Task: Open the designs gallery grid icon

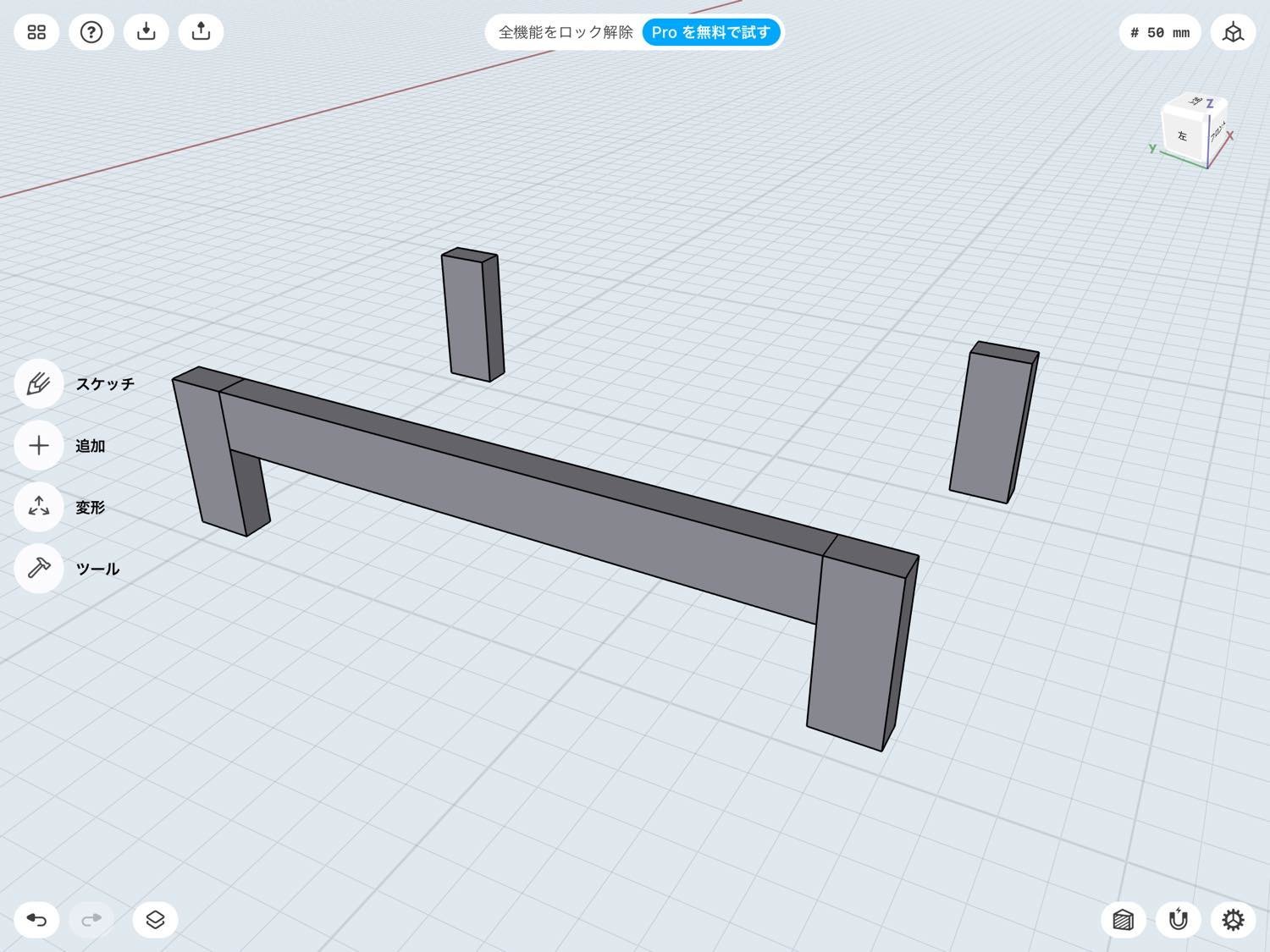Action: click(36, 32)
